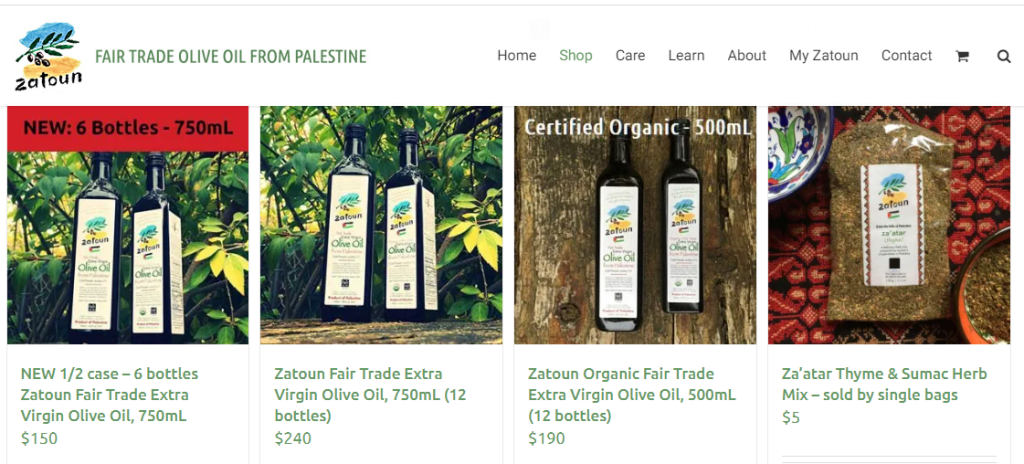Click the Zatoun olive branch logo
The width and height of the screenshot is (1024, 464).
point(48,57)
